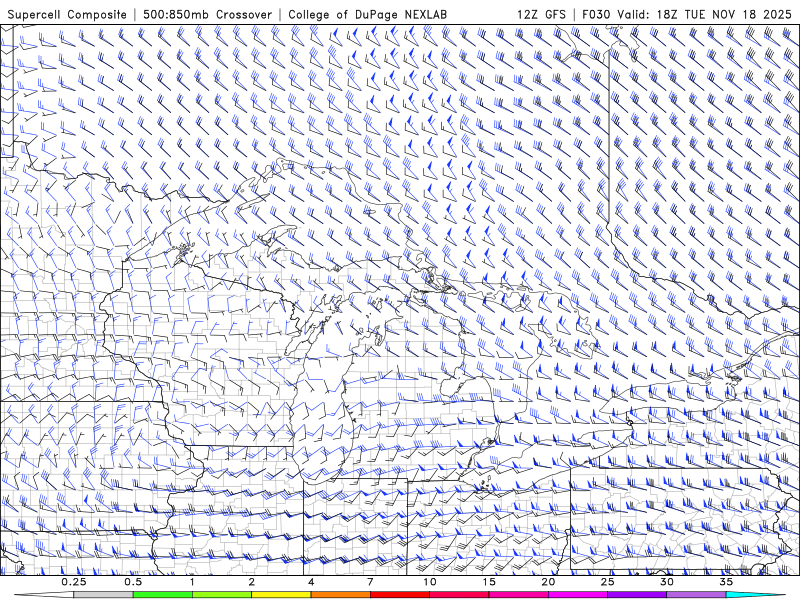Click the yellow-green 1–2 color bar segment
This screenshot has width=800, height=600.
[222, 595]
